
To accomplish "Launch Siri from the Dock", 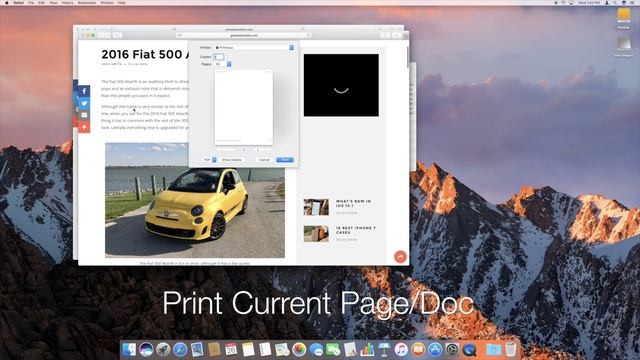I will pos(146,350).
